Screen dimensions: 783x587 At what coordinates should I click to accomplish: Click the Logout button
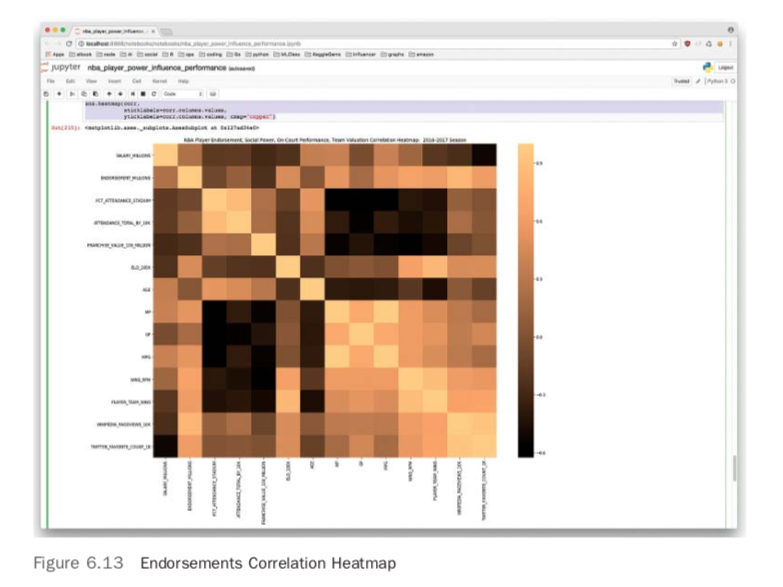(x=726, y=67)
